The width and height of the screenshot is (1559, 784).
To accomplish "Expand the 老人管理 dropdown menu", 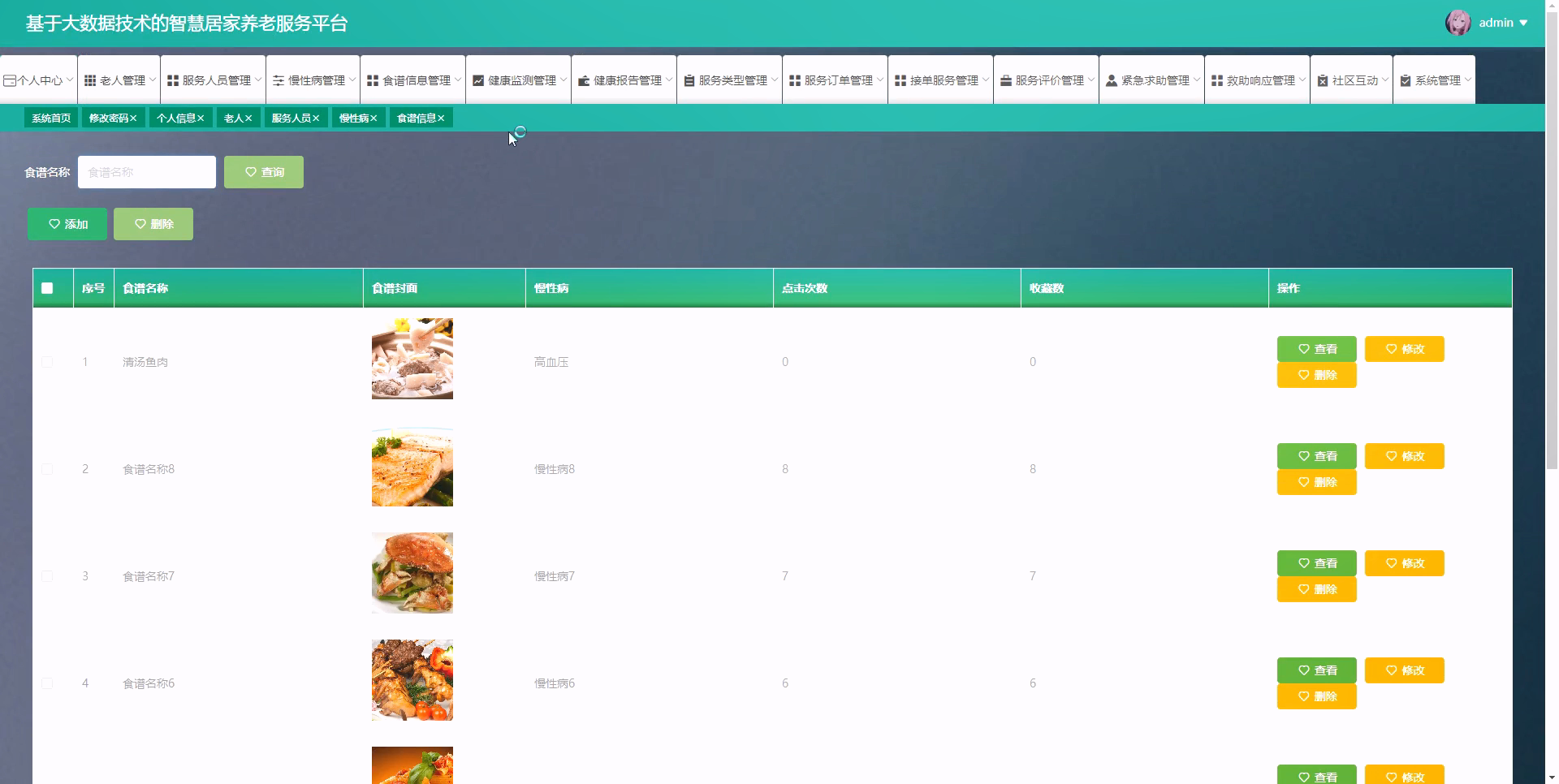I will 153,80.
